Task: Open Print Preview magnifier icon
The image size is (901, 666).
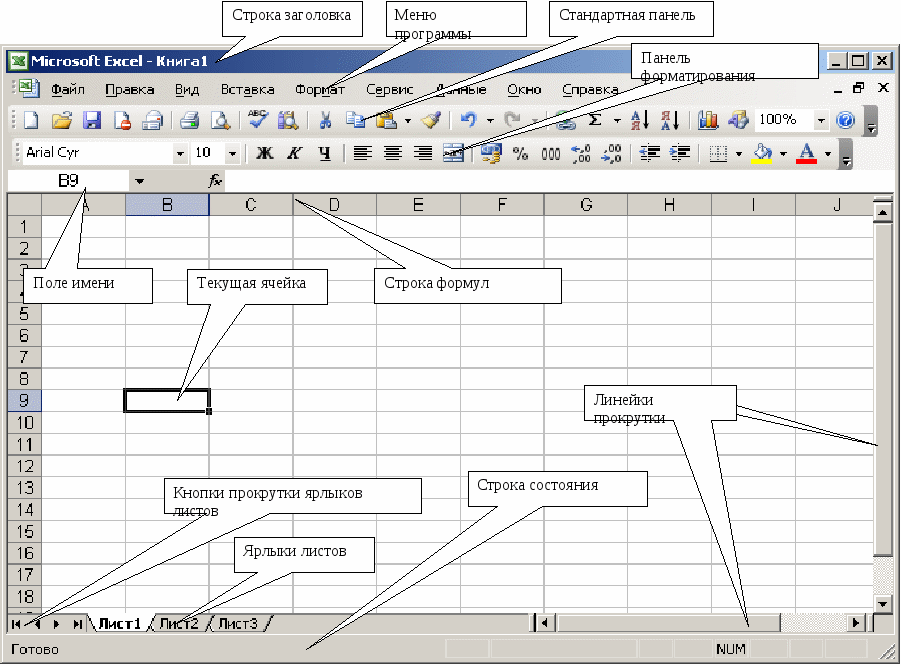Action: (220, 120)
